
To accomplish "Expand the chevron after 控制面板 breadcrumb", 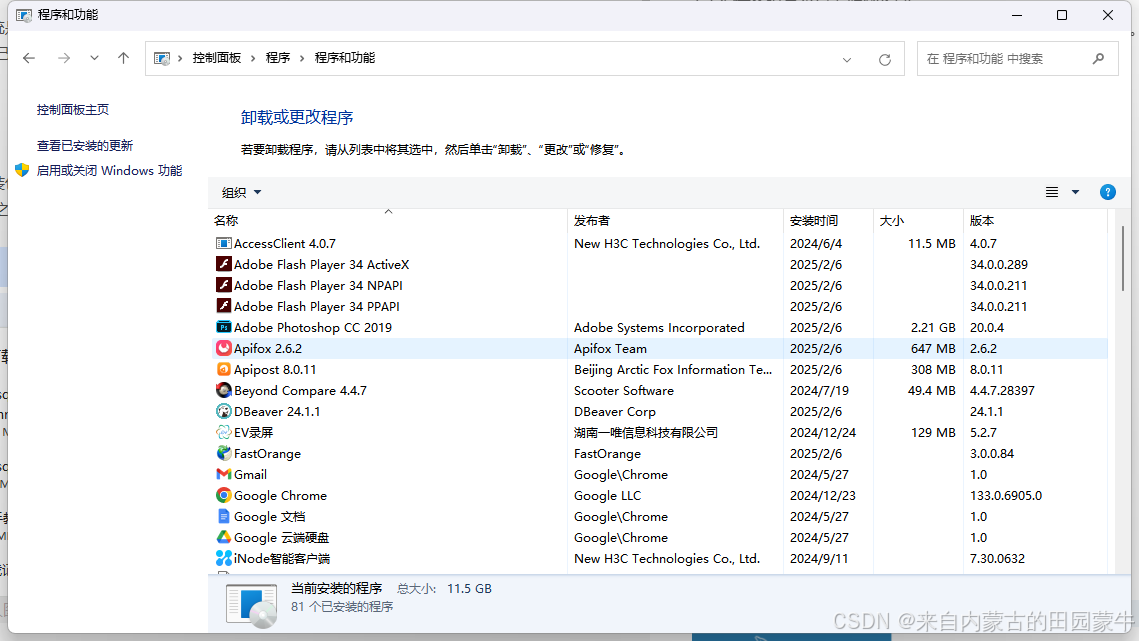I will [253, 58].
